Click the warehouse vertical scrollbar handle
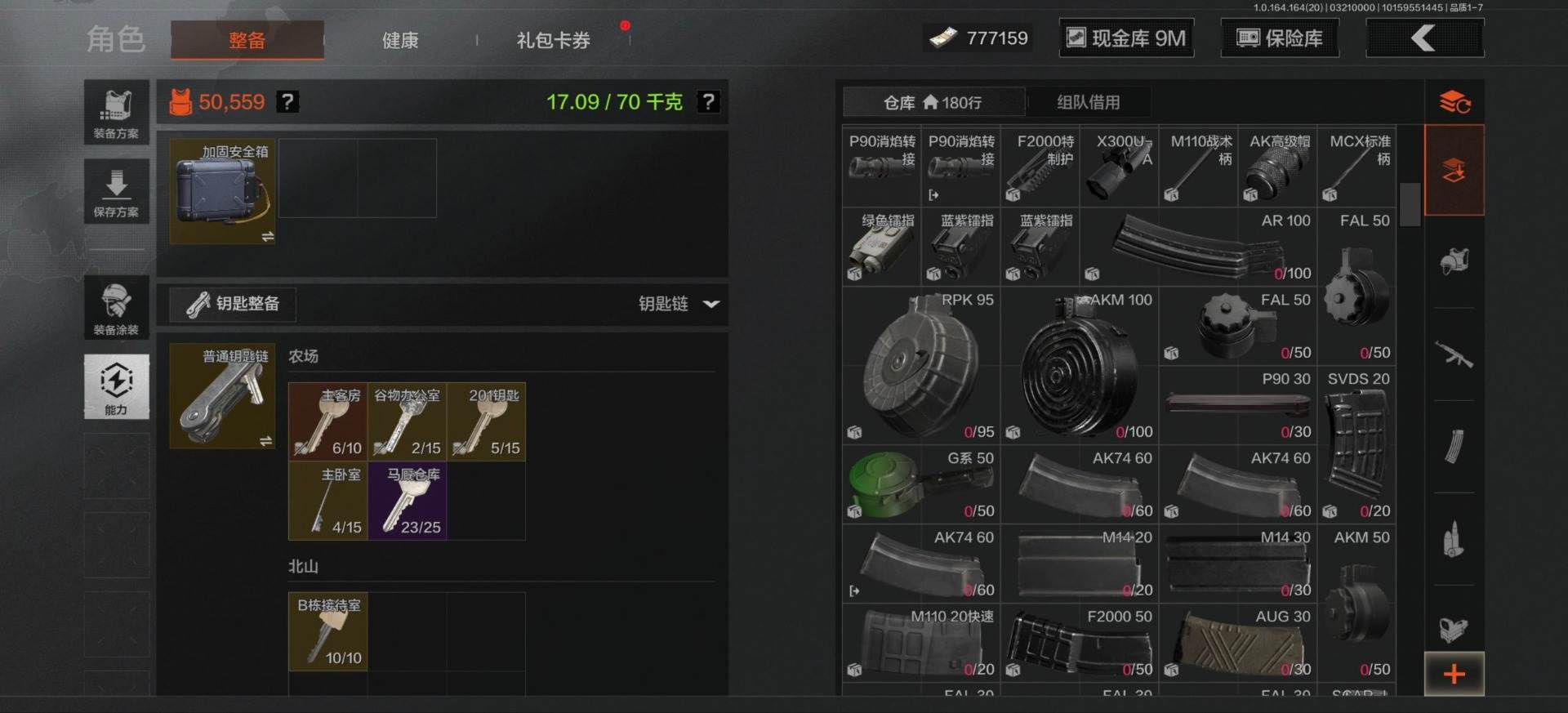 pyautogui.click(x=1410, y=204)
